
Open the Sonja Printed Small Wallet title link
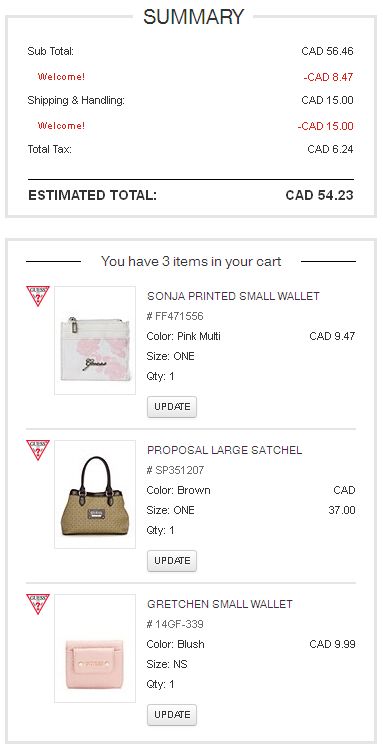tap(233, 296)
